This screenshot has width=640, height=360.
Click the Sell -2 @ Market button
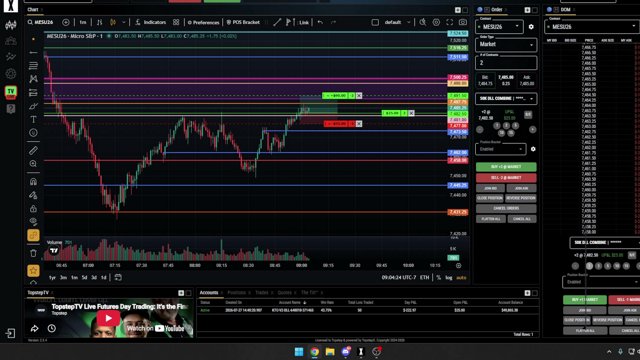point(506,178)
